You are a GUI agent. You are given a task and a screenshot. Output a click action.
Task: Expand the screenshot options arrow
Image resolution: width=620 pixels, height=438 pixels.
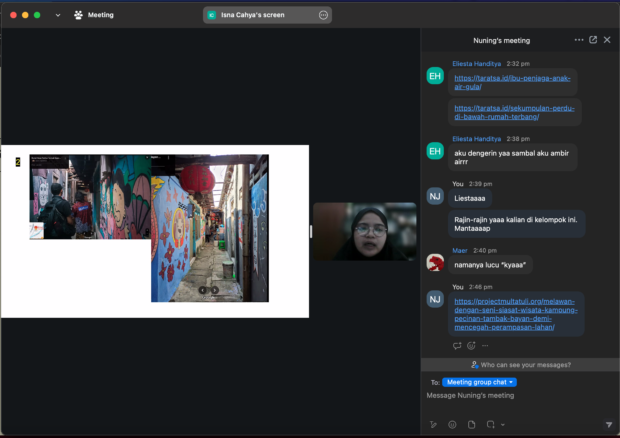[x=502, y=425]
